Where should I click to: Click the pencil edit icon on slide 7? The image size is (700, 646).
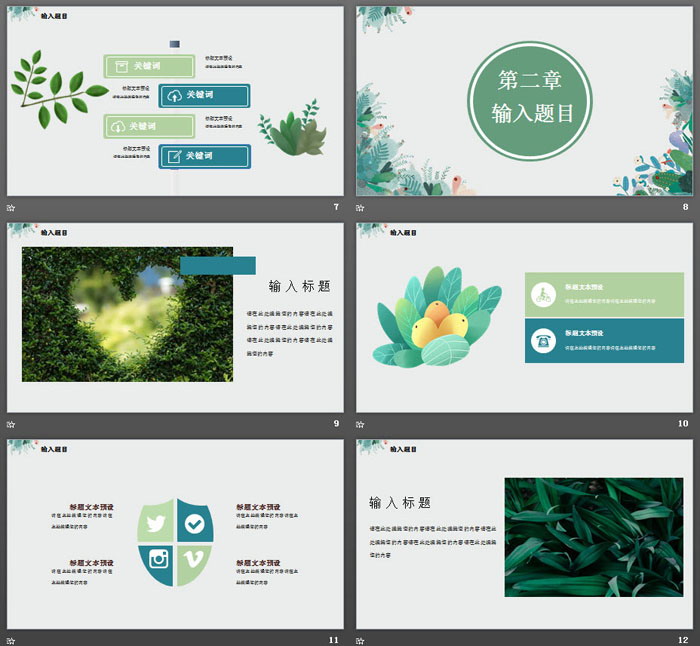[174, 156]
